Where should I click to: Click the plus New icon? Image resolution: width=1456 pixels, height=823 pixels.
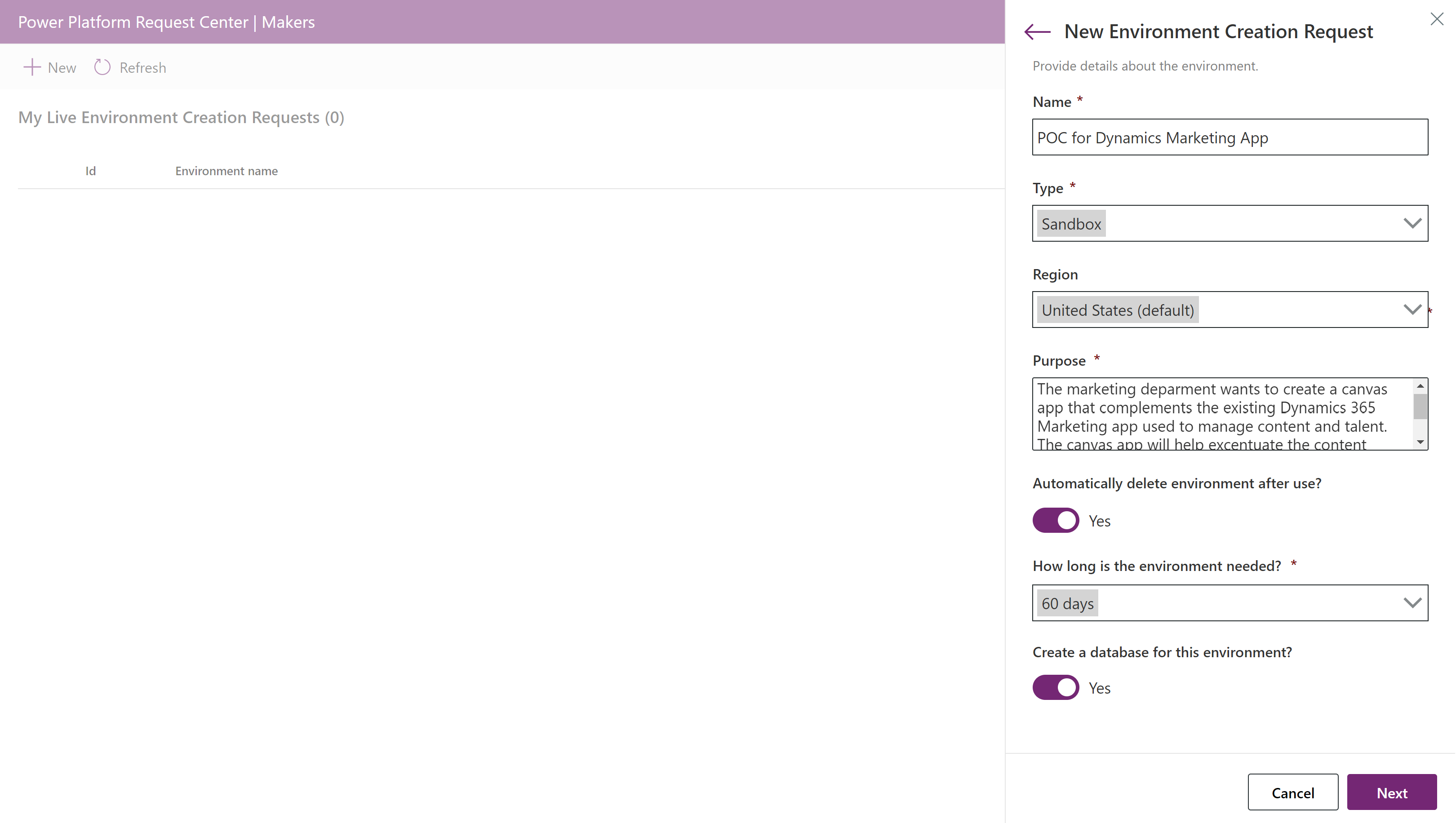pyautogui.click(x=31, y=67)
